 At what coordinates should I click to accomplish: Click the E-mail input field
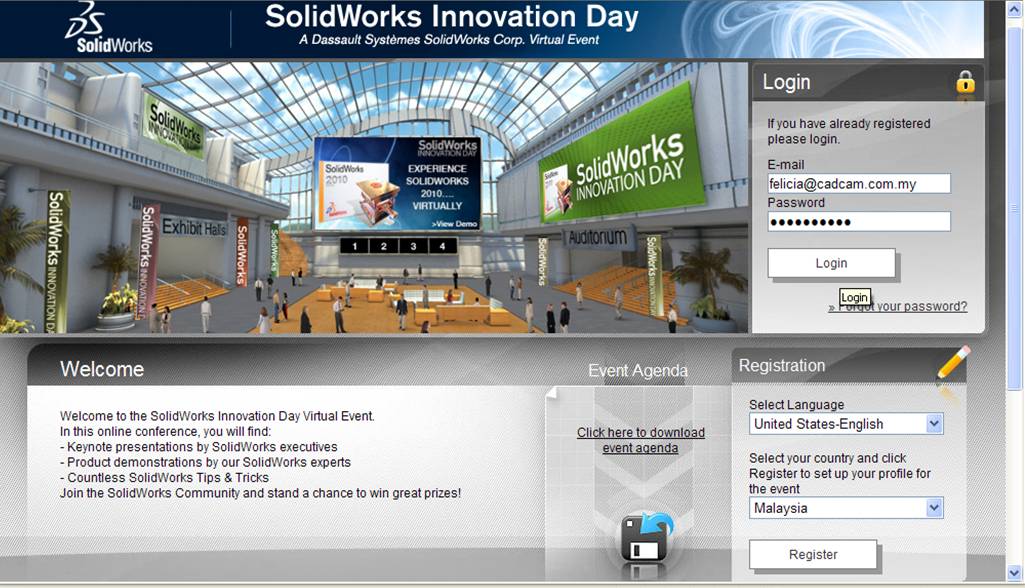click(x=859, y=184)
